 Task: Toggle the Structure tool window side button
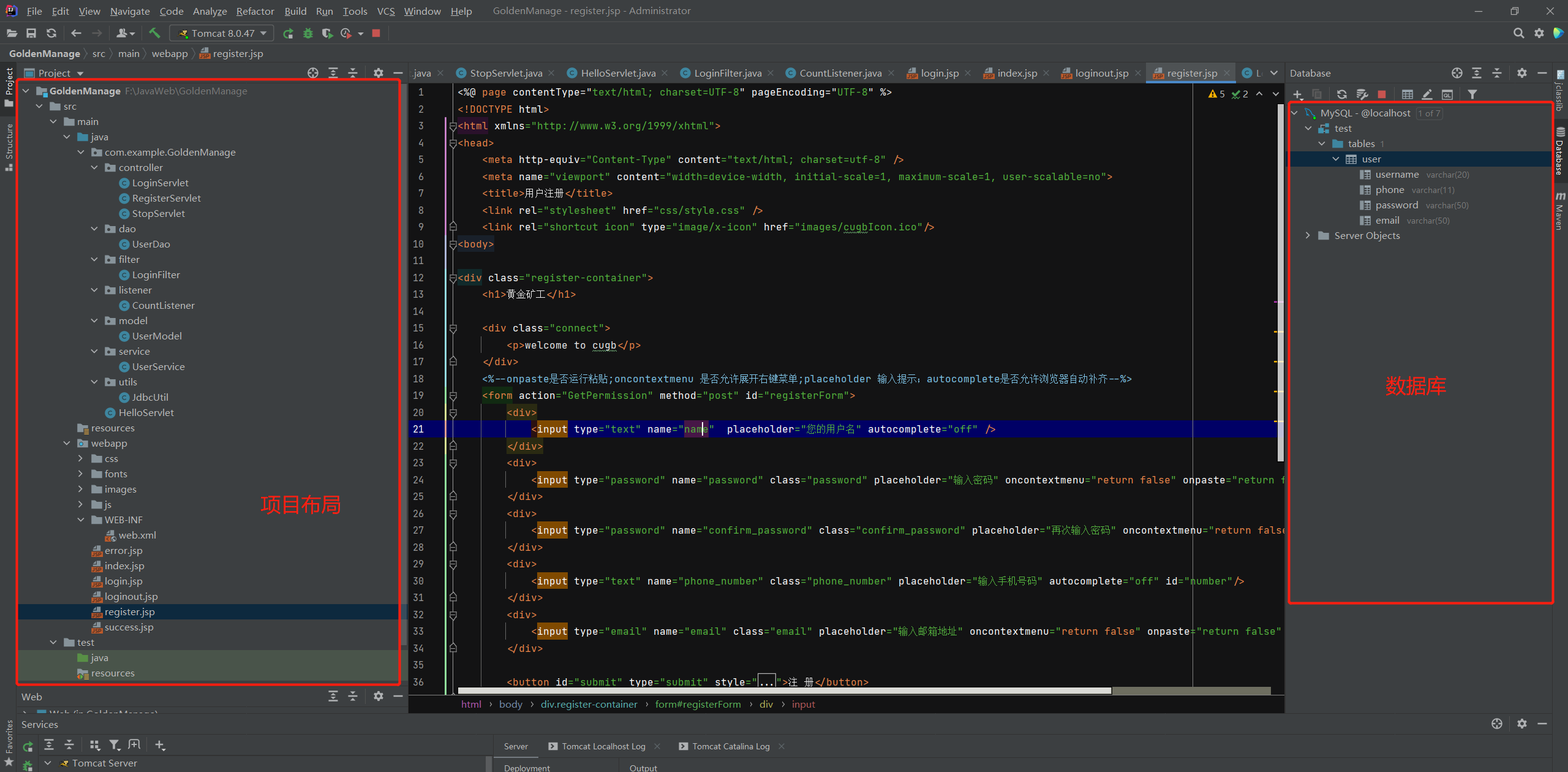(x=9, y=146)
